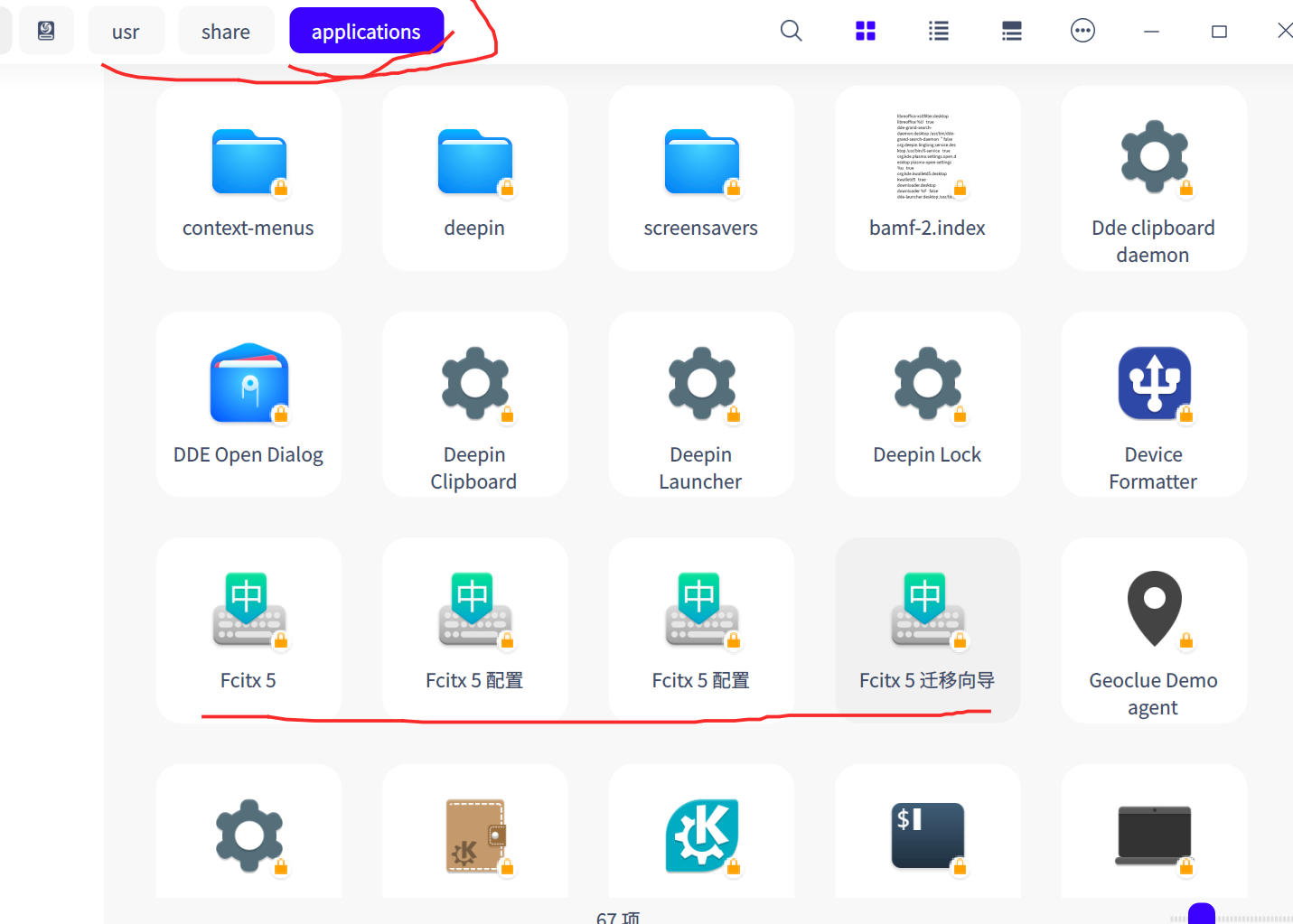Select the Deepin Launcher entry

pyautogui.click(x=700, y=404)
